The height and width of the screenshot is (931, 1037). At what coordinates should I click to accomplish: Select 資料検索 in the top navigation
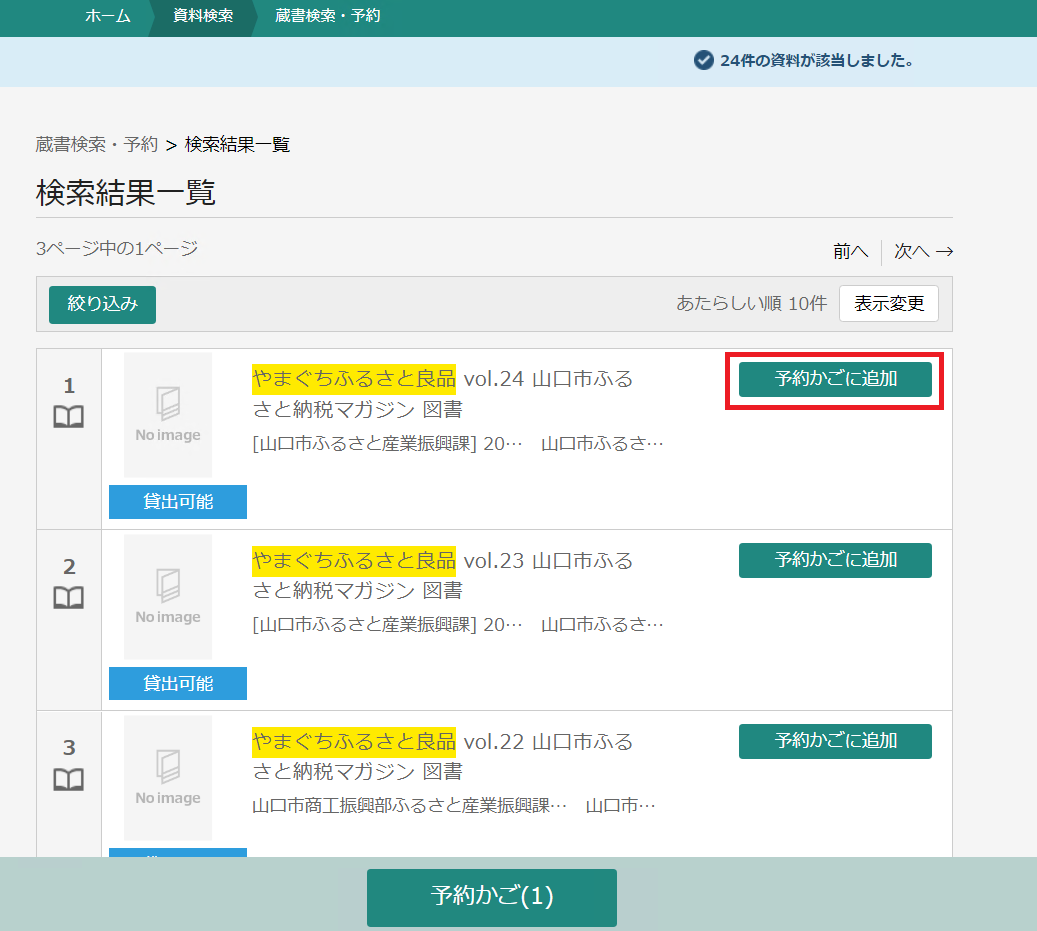pos(203,16)
